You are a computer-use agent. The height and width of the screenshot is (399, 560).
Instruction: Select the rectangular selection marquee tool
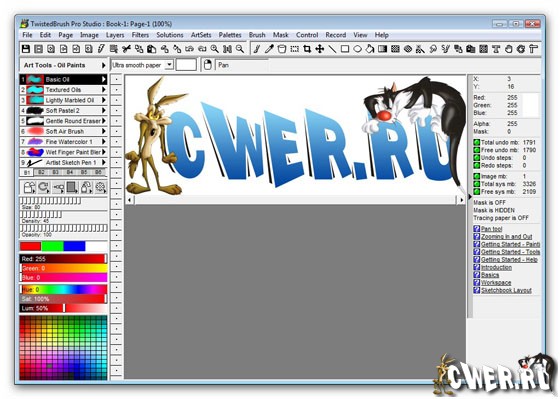coord(294,49)
